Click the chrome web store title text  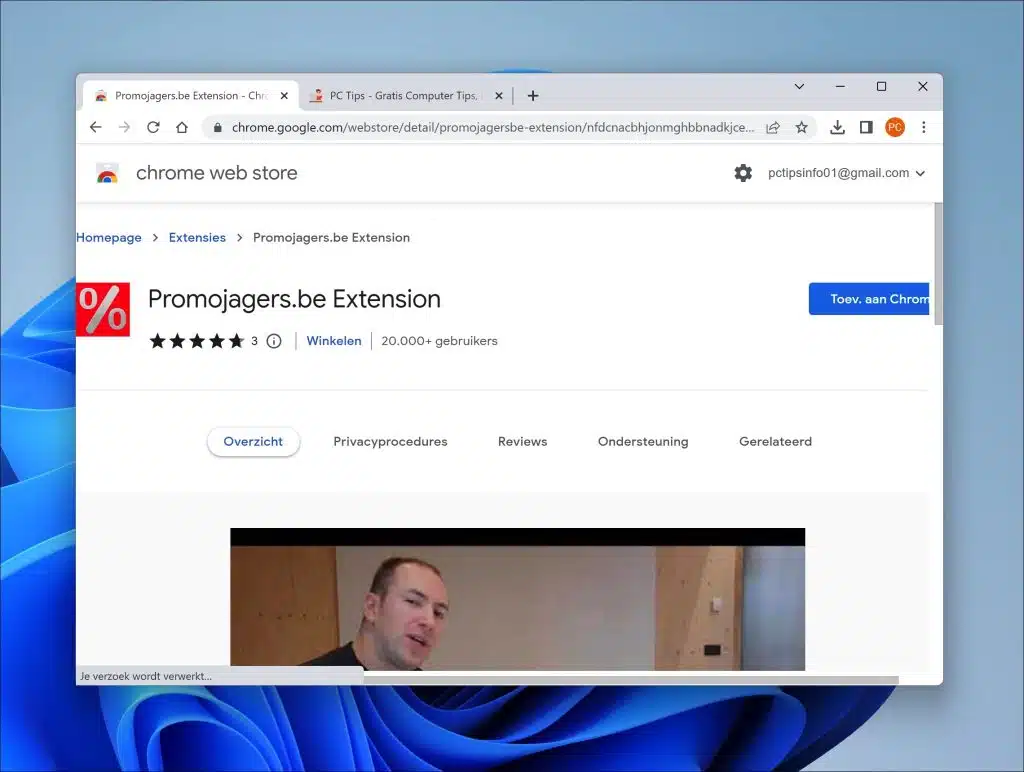click(x=217, y=173)
